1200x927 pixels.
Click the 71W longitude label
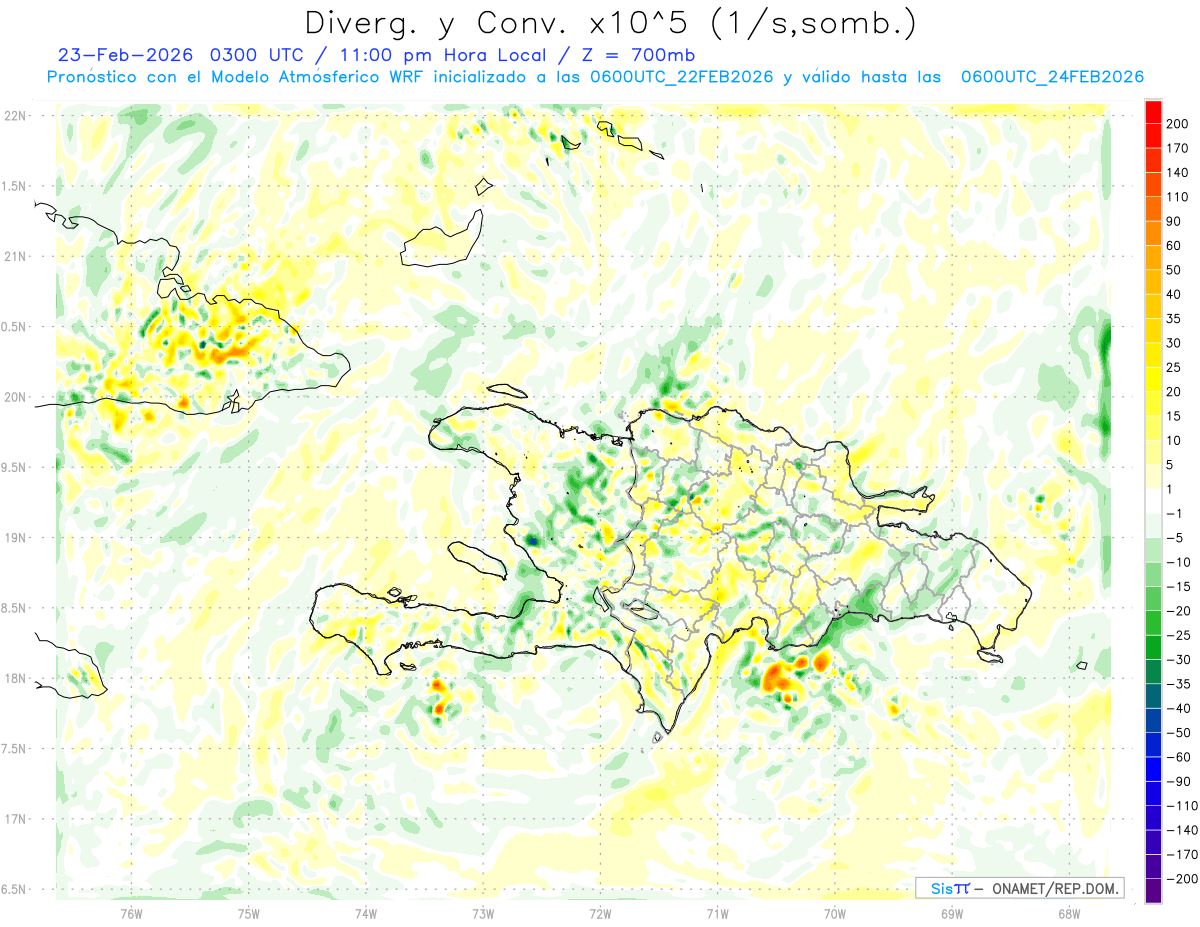pyautogui.click(x=718, y=913)
